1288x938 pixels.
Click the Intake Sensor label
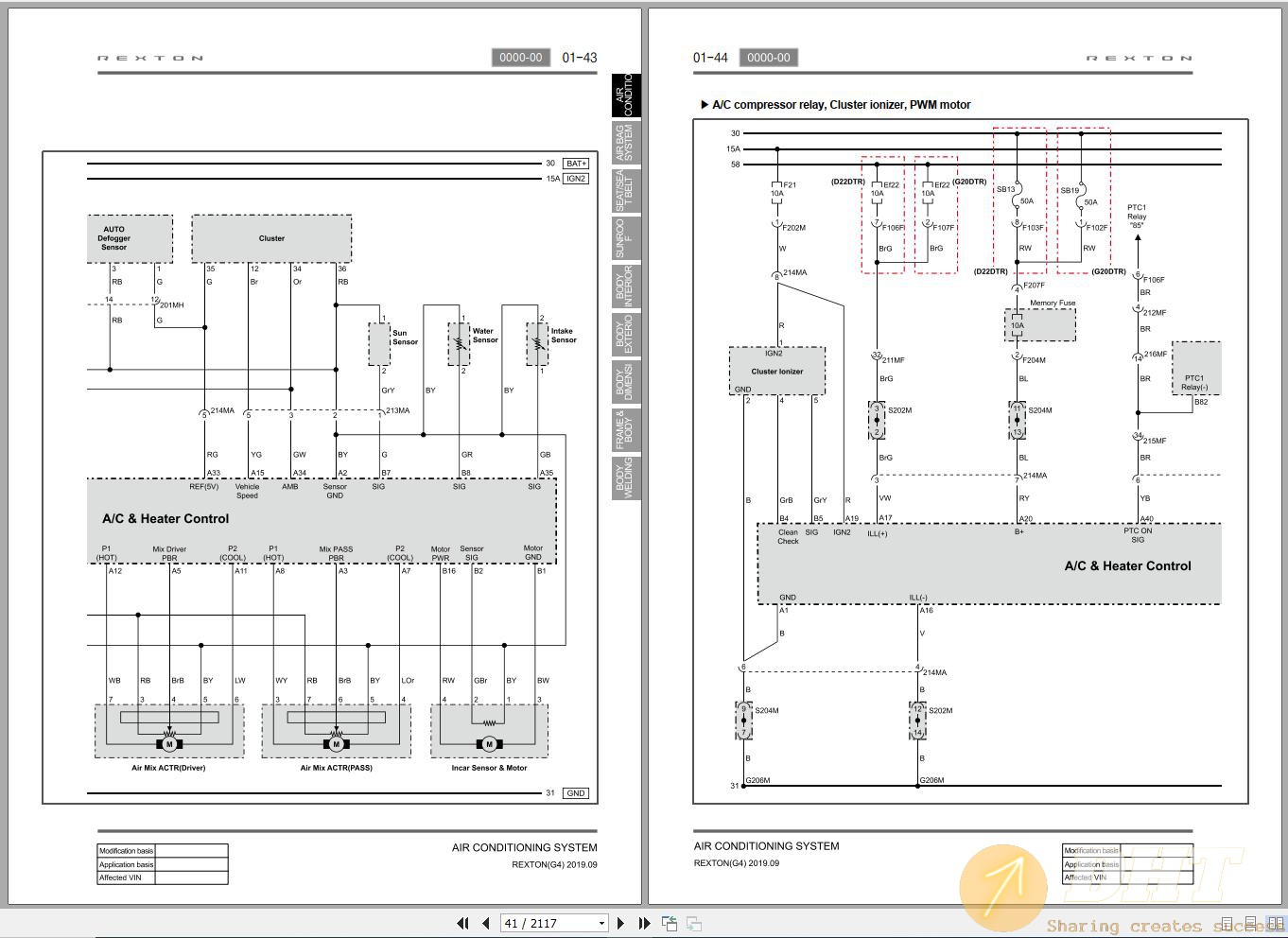pos(564,336)
